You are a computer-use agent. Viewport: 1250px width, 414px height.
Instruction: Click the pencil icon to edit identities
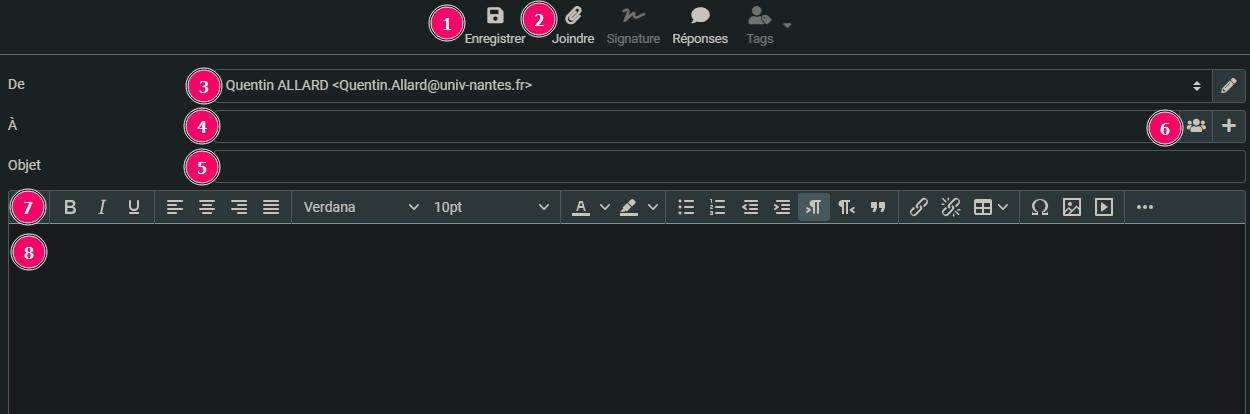coord(1229,86)
